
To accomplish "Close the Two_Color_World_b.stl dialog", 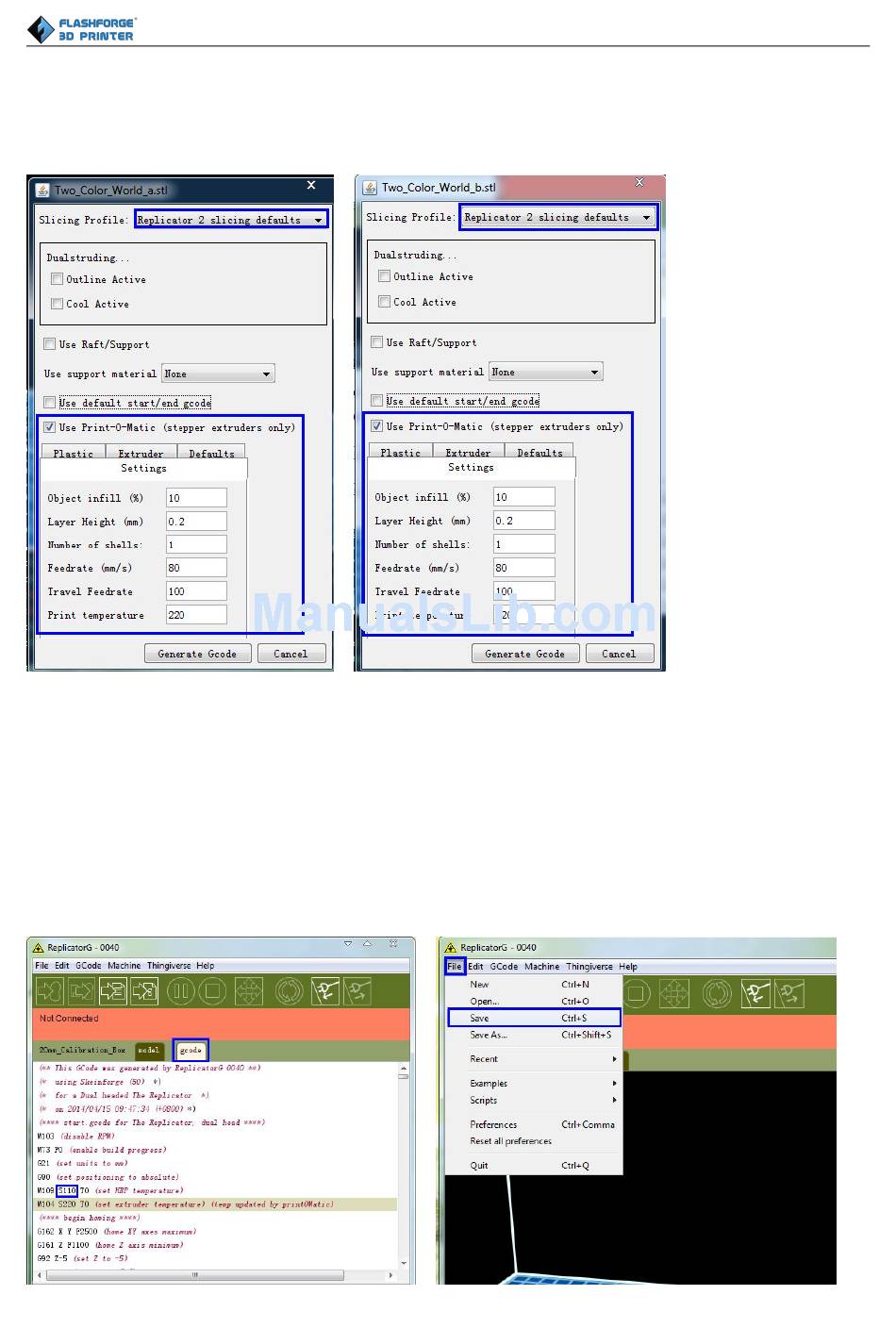I will pos(639,182).
